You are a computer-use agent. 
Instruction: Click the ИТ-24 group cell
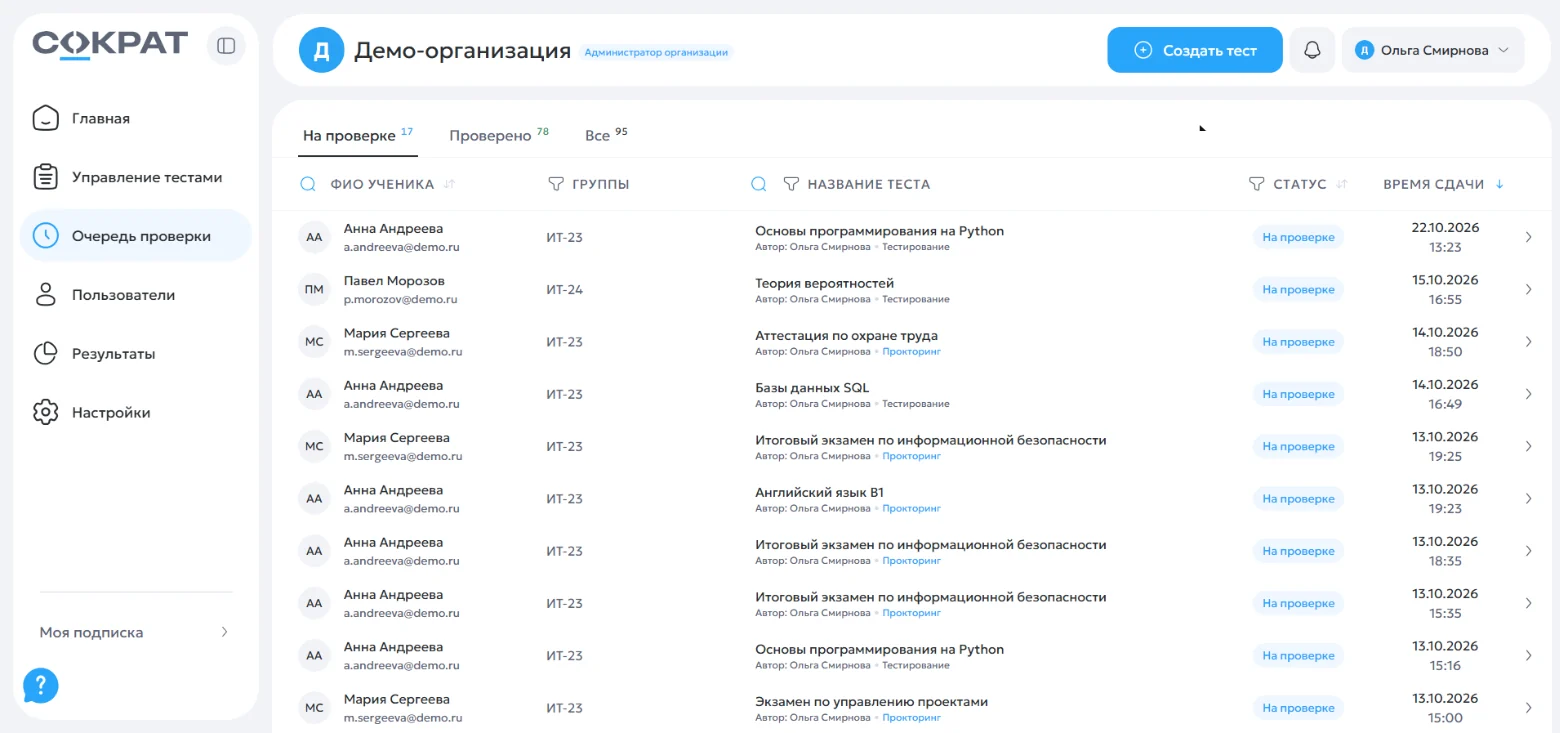click(x=564, y=290)
